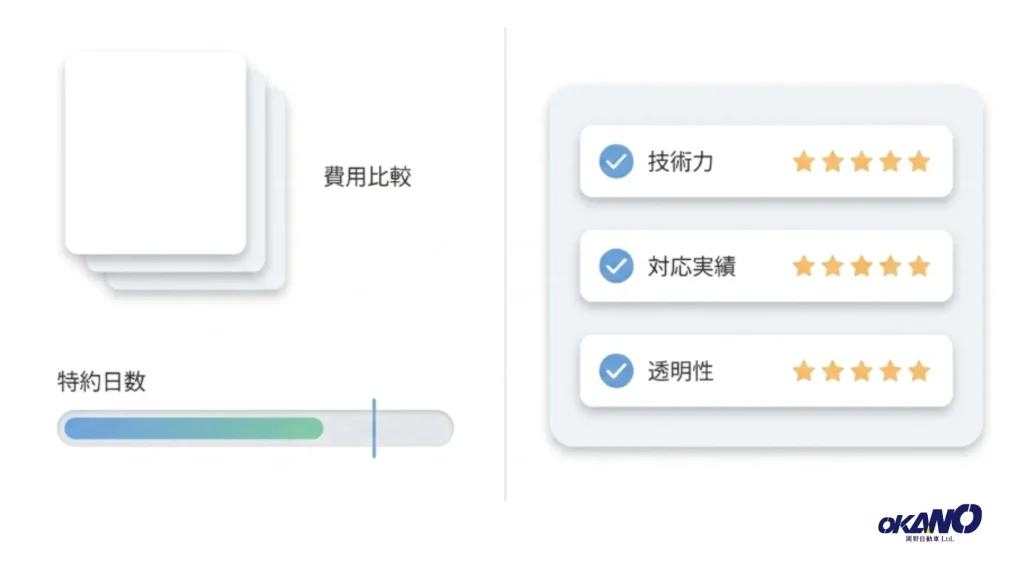Click the first star in 対応実績 row

point(803,266)
